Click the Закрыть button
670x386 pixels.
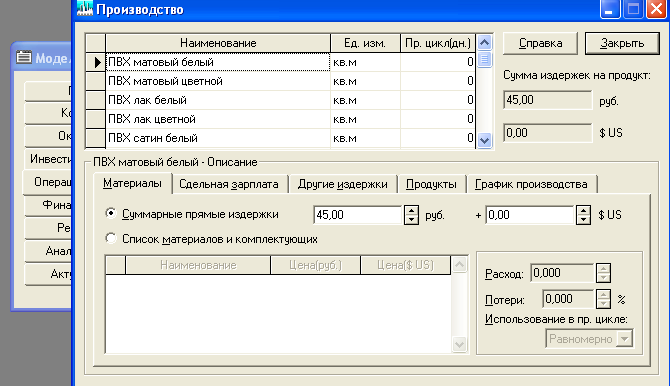(x=622, y=43)
